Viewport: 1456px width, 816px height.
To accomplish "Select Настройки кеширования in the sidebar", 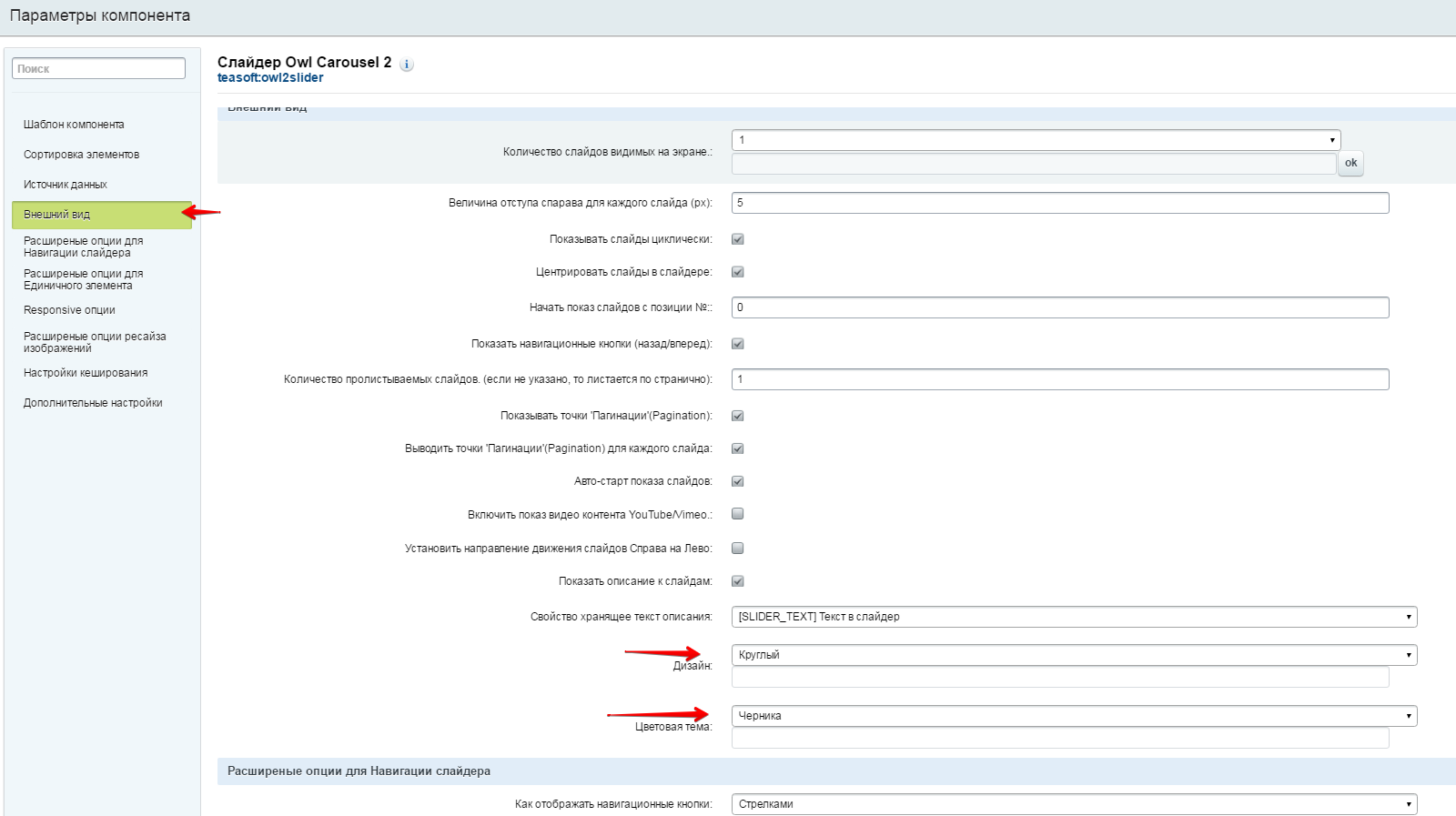I will tap(86, 373).
